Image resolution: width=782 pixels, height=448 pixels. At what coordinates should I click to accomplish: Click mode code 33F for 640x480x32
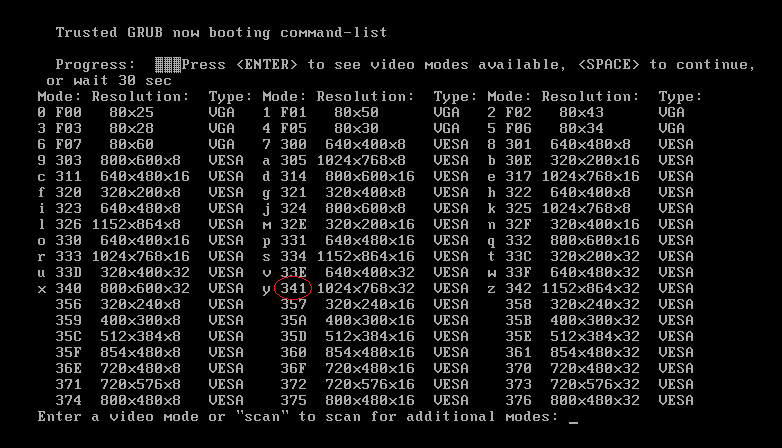519,272
